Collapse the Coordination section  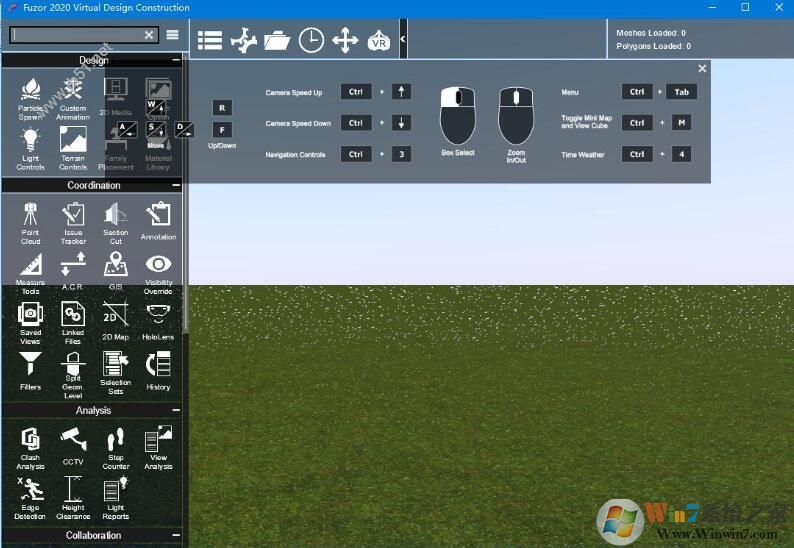point(176,186)
